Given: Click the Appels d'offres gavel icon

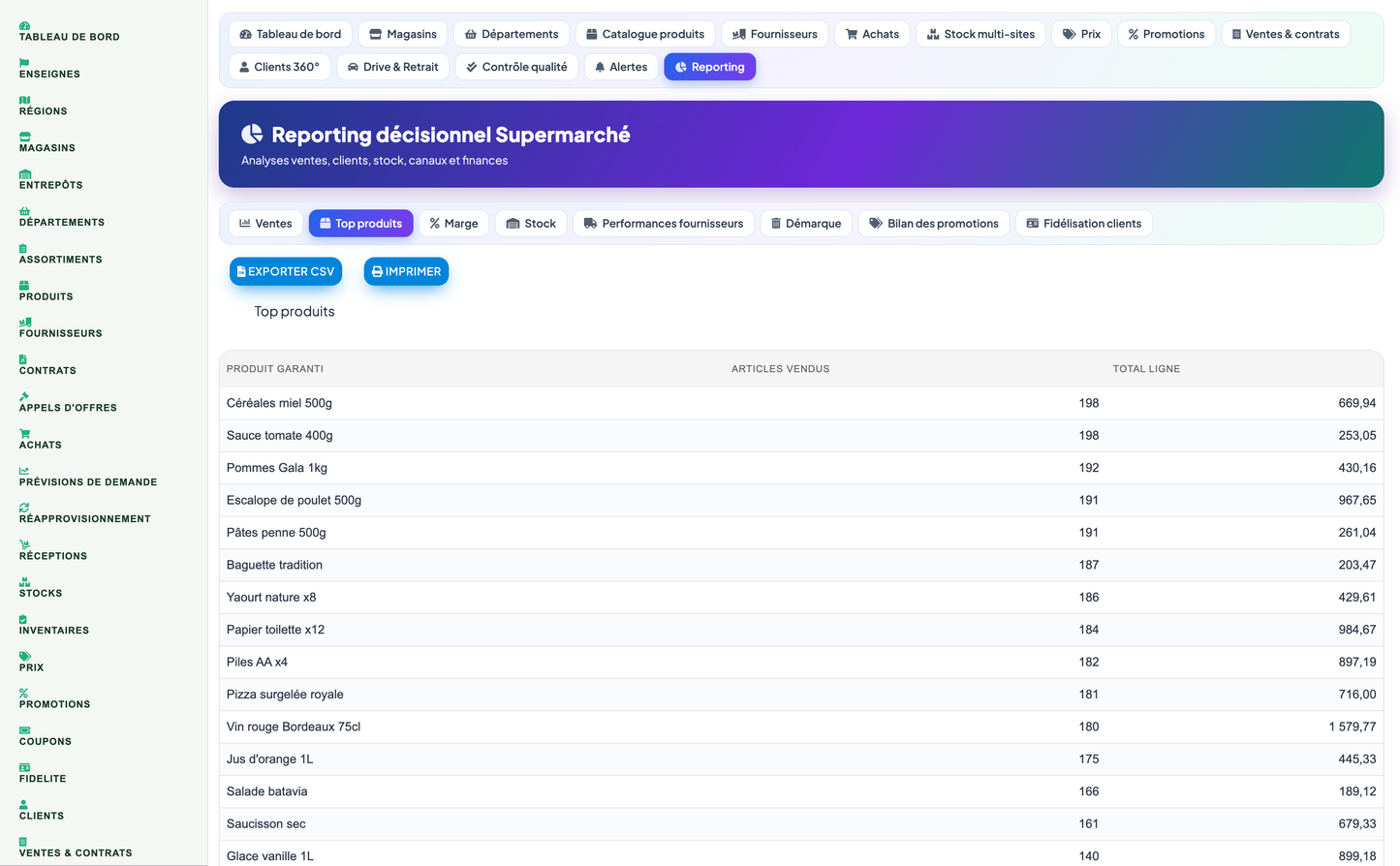Looking at the screenshot, I should [x=24, y=396].
